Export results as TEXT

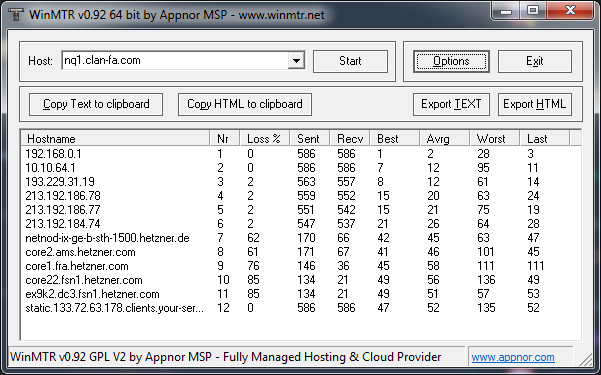click(451, 104)
